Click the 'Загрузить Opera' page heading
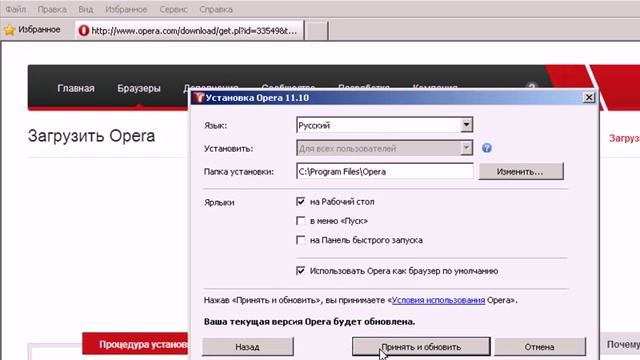Screen dimensions: 640x360 [91, 136]
